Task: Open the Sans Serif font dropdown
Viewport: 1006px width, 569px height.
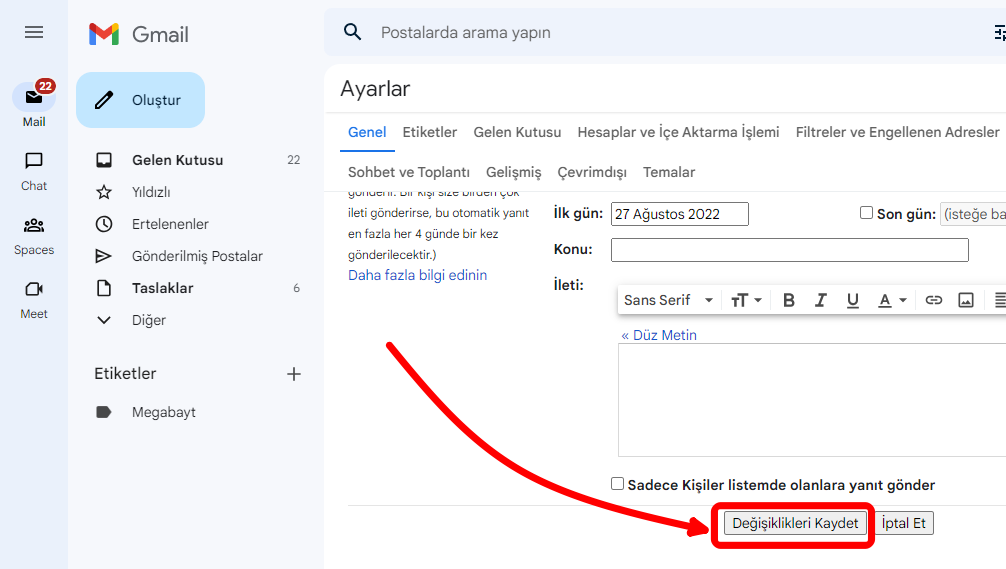Action: pos(668,300)
